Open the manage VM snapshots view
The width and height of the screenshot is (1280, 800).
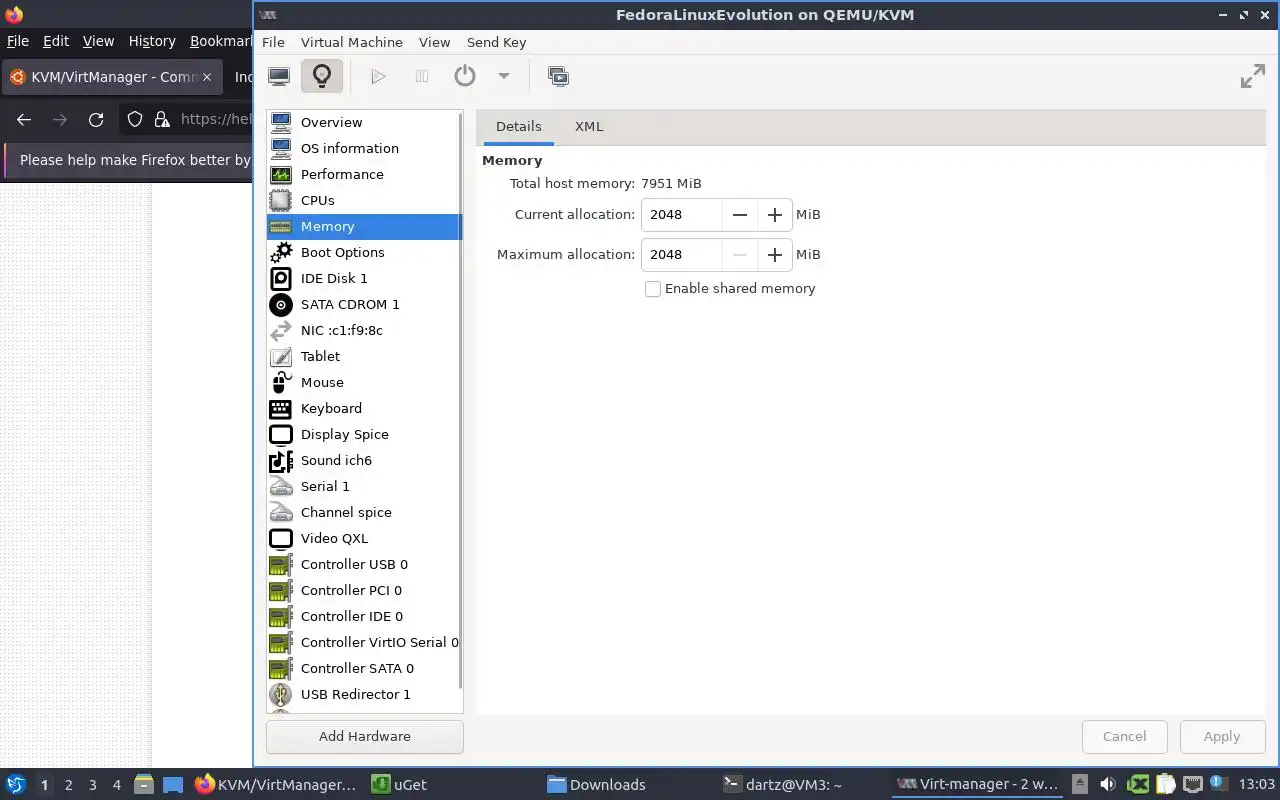point(558,76)
